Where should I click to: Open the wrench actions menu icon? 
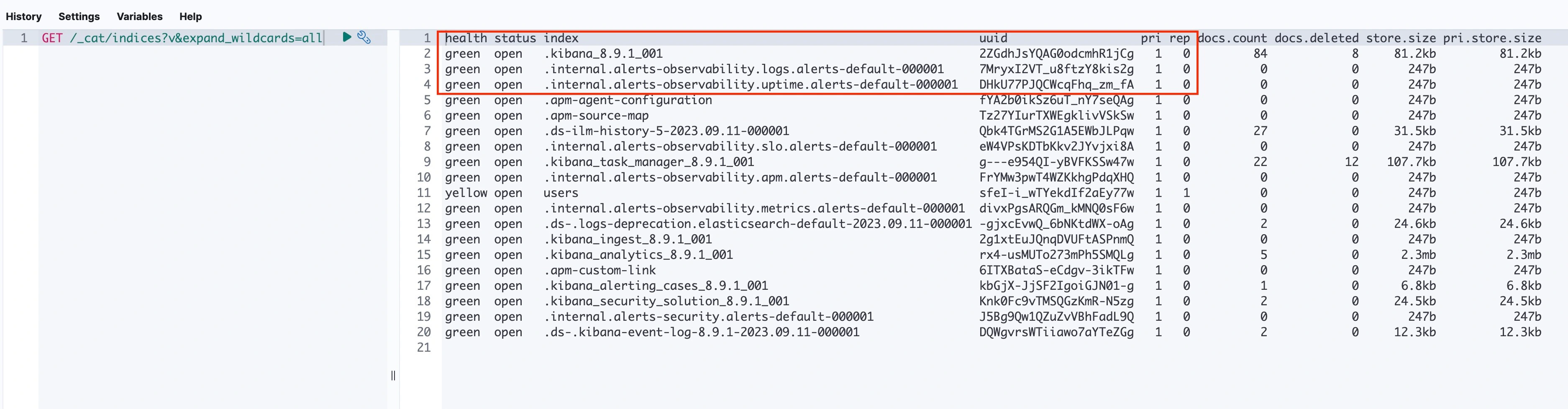(x=364, y=37)
